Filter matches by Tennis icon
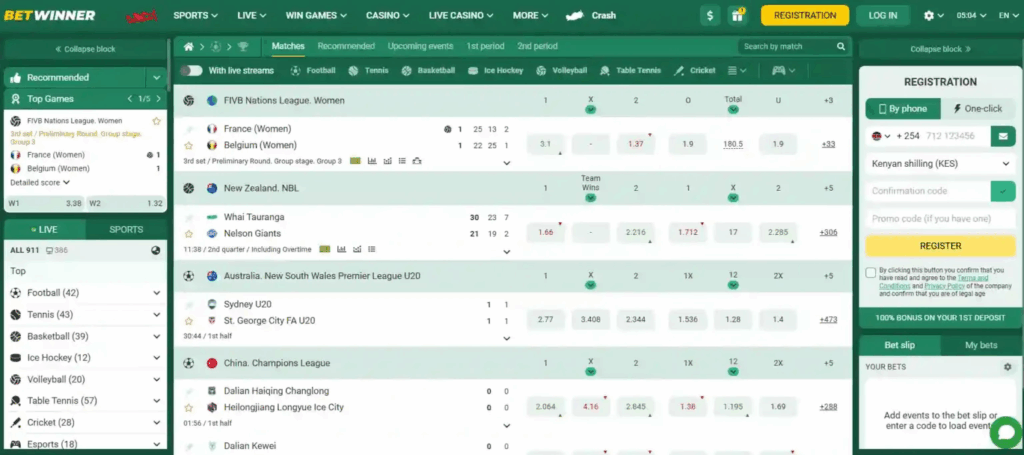 click(353, 71)
